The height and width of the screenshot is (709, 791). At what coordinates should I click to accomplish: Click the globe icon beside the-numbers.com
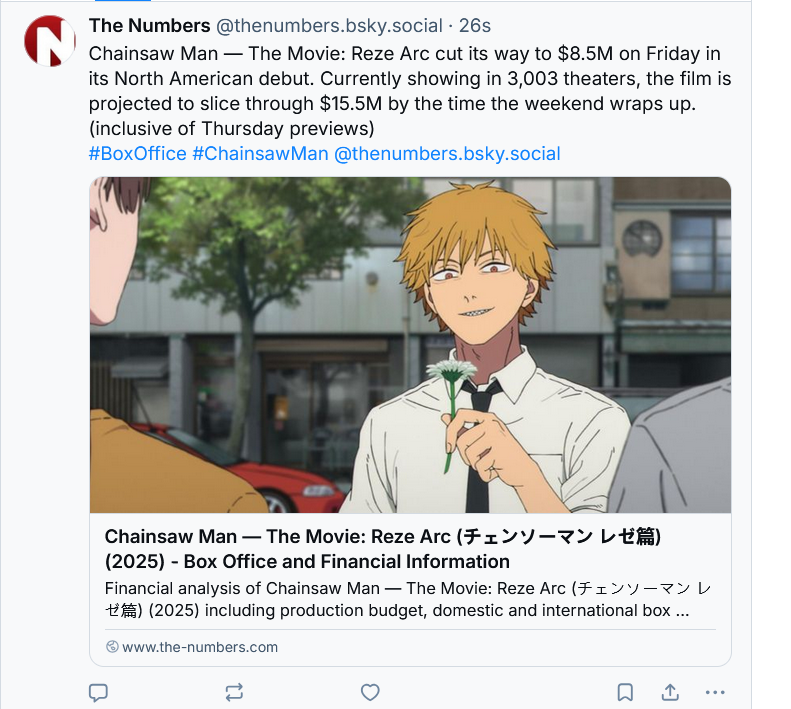tap(112, 647)
